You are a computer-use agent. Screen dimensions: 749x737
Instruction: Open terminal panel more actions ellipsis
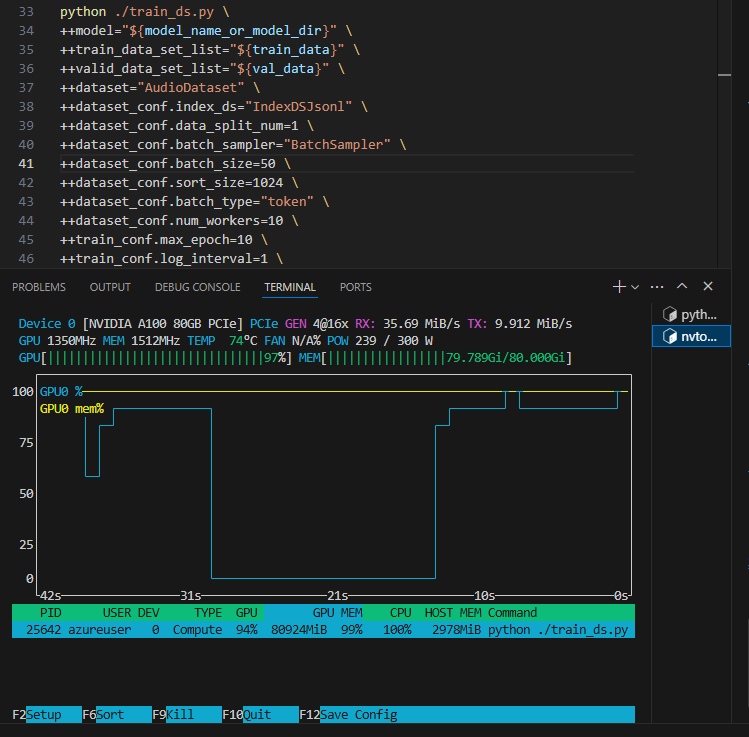click(x=657, y=287)
